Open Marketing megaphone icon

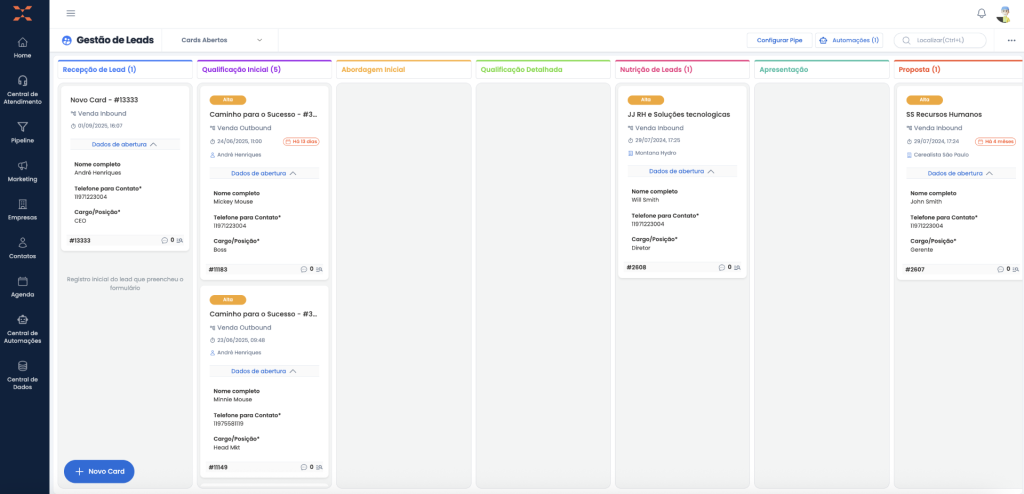coord(22,166)
